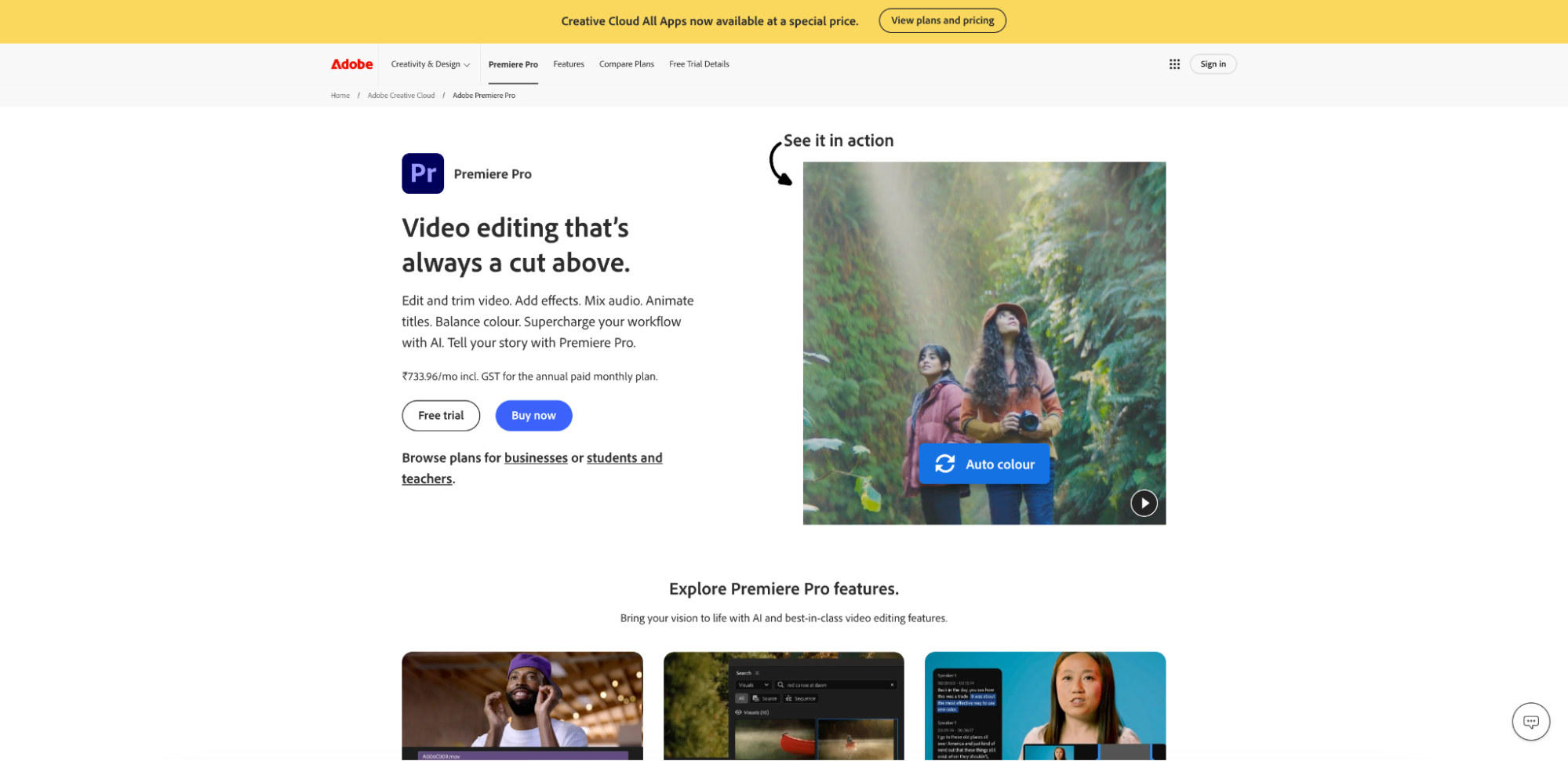Follow the businesses plans link
This screenshot has width=1568, height=761.
[x=536, y=457]
